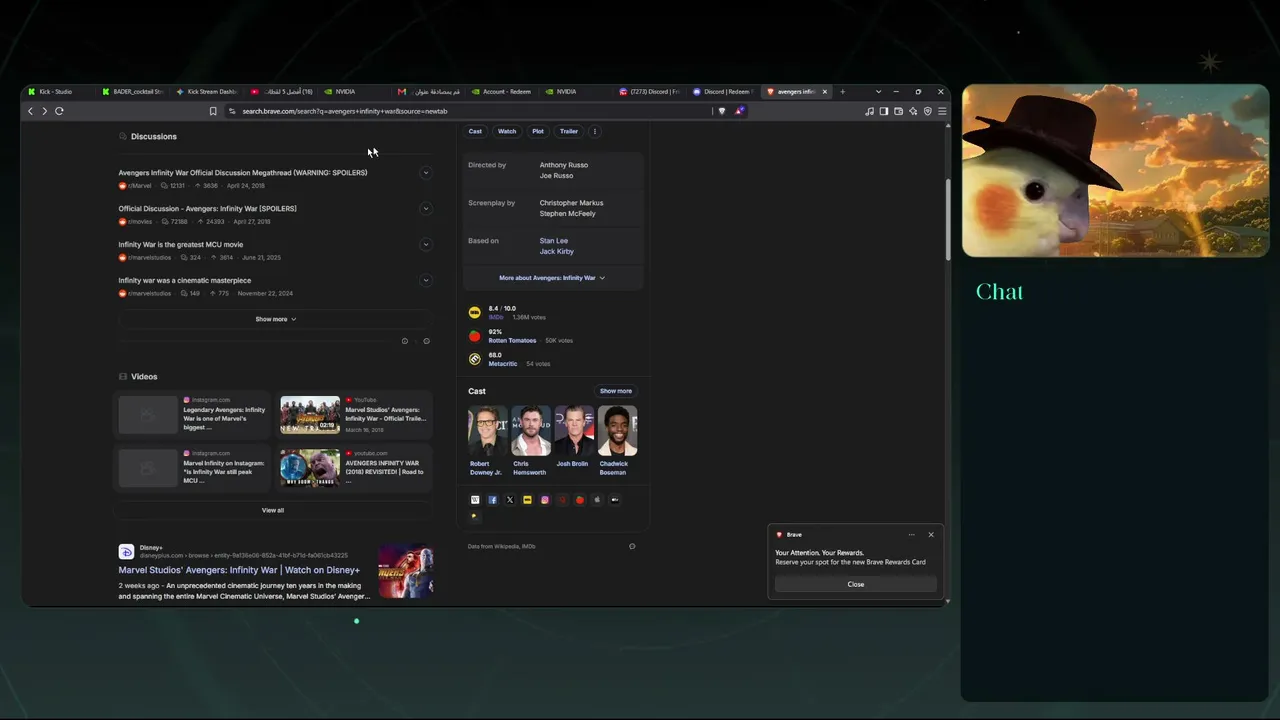This screenshot has height=720, width=1280.
Task: Open the Jack Kirby link
Action: click(557, 251)
